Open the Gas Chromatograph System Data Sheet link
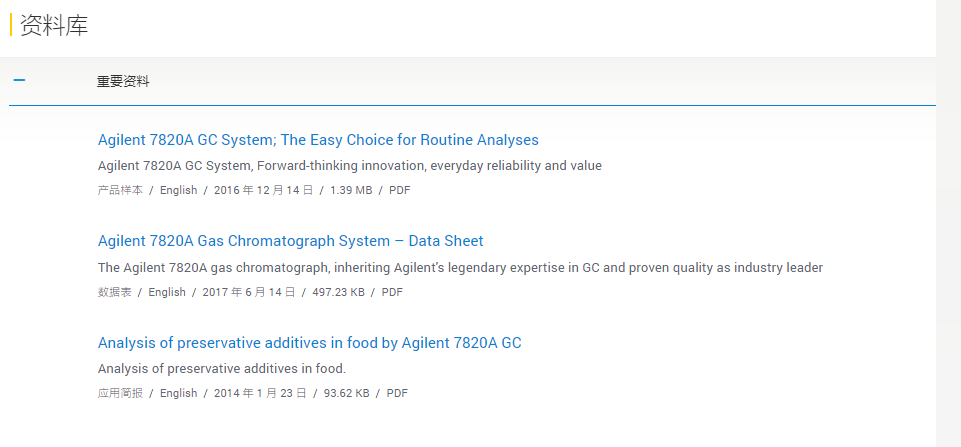Image resolution: width=961 pixels, height=447 pixels. 291,241
